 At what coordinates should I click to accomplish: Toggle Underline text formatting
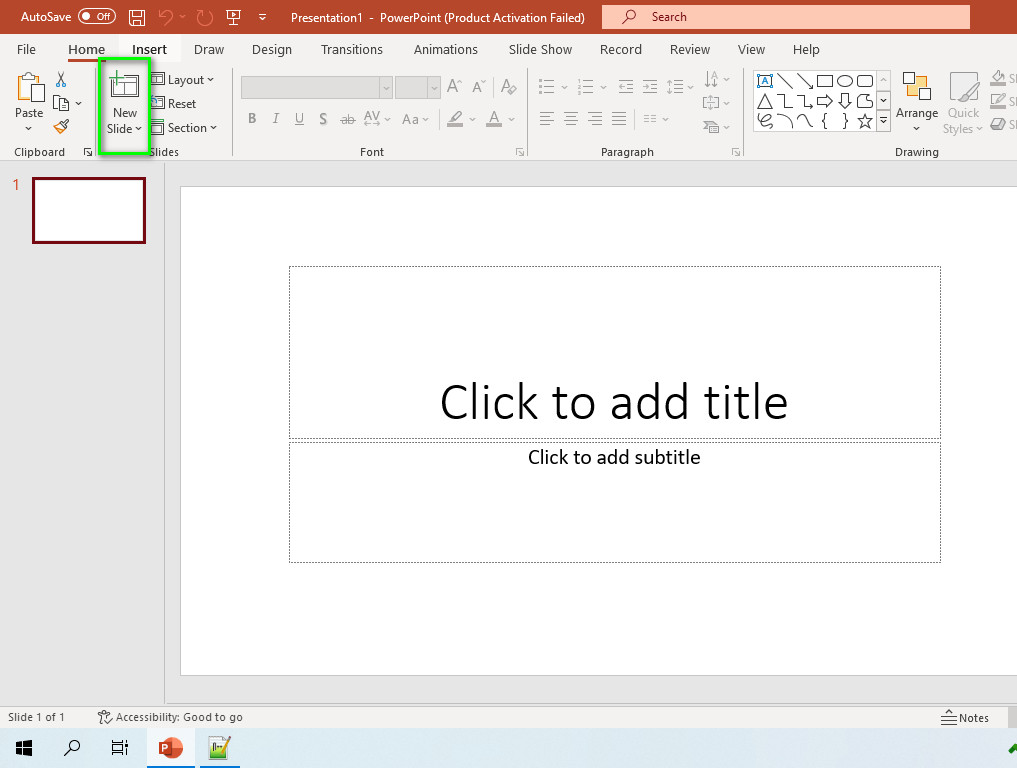click(x=299, y=119)
